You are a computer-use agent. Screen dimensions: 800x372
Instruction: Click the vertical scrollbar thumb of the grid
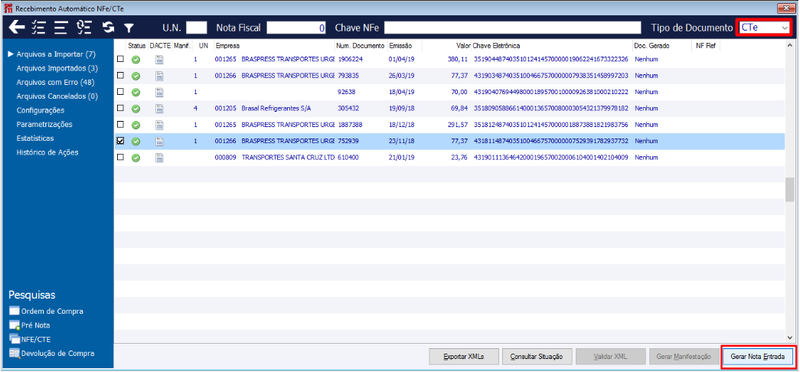click(789, 189)
